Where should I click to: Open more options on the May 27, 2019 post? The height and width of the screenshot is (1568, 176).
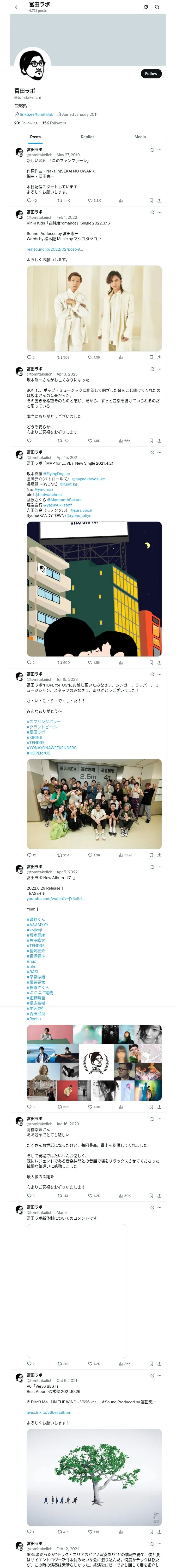(160, 150)
